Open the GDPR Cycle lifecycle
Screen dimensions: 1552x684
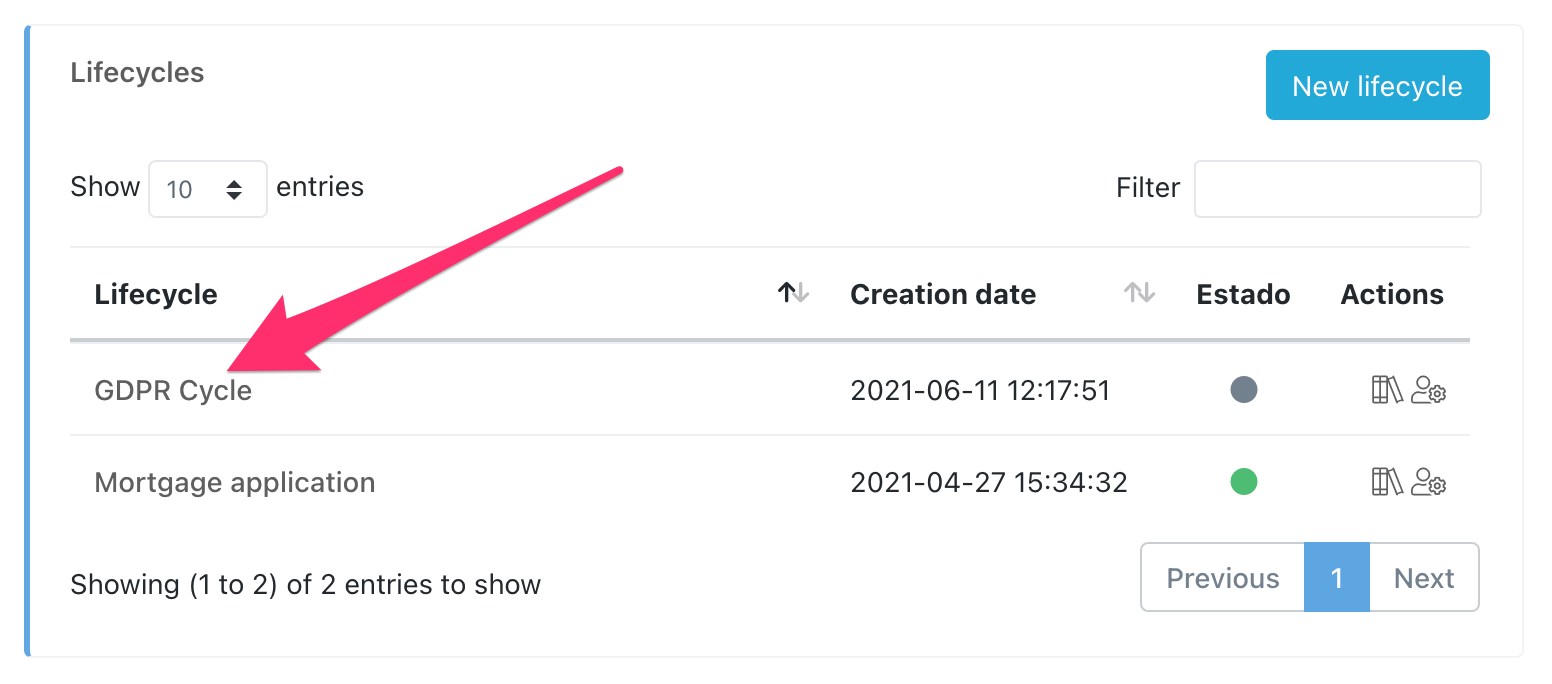pyautogui.click(x=173, y=390)
